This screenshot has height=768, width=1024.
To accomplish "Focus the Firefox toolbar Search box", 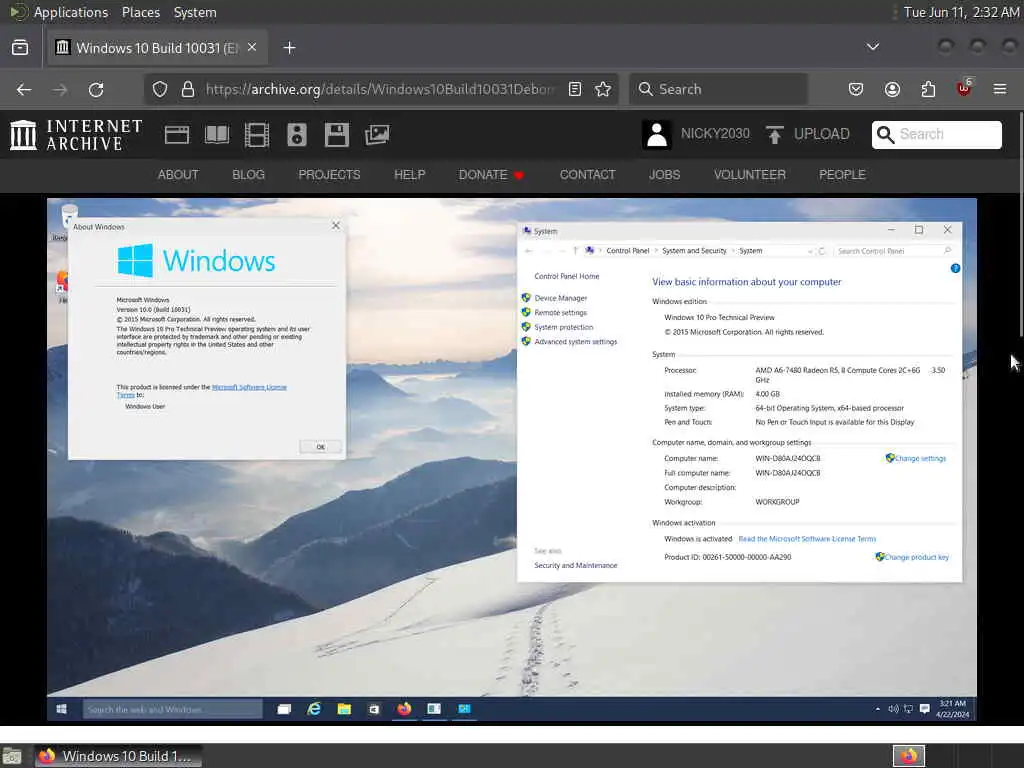I will pyautogui.click(x=718, y=89).
